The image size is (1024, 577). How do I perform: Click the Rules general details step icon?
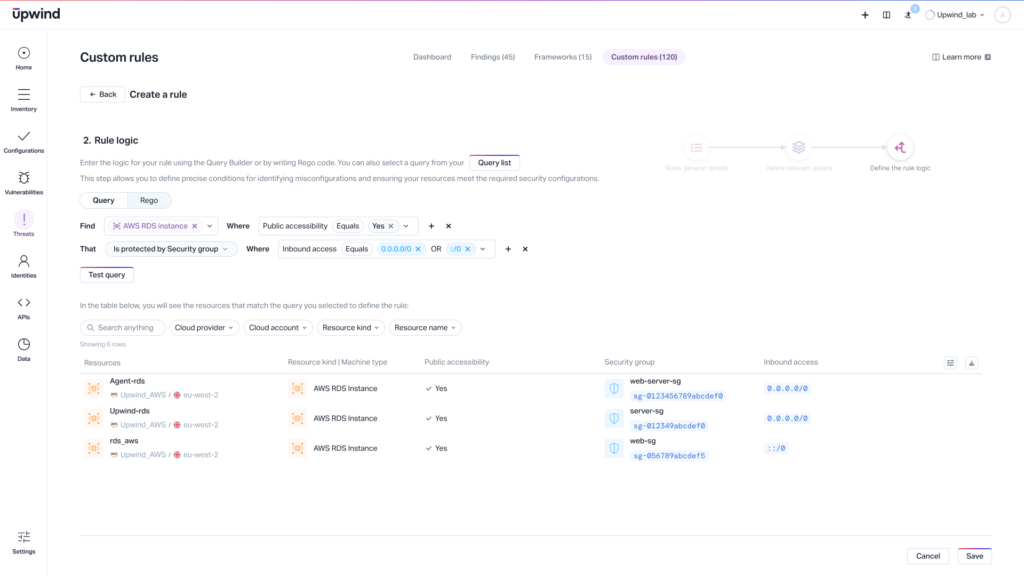pyautogui.click(x=696, y=148)
